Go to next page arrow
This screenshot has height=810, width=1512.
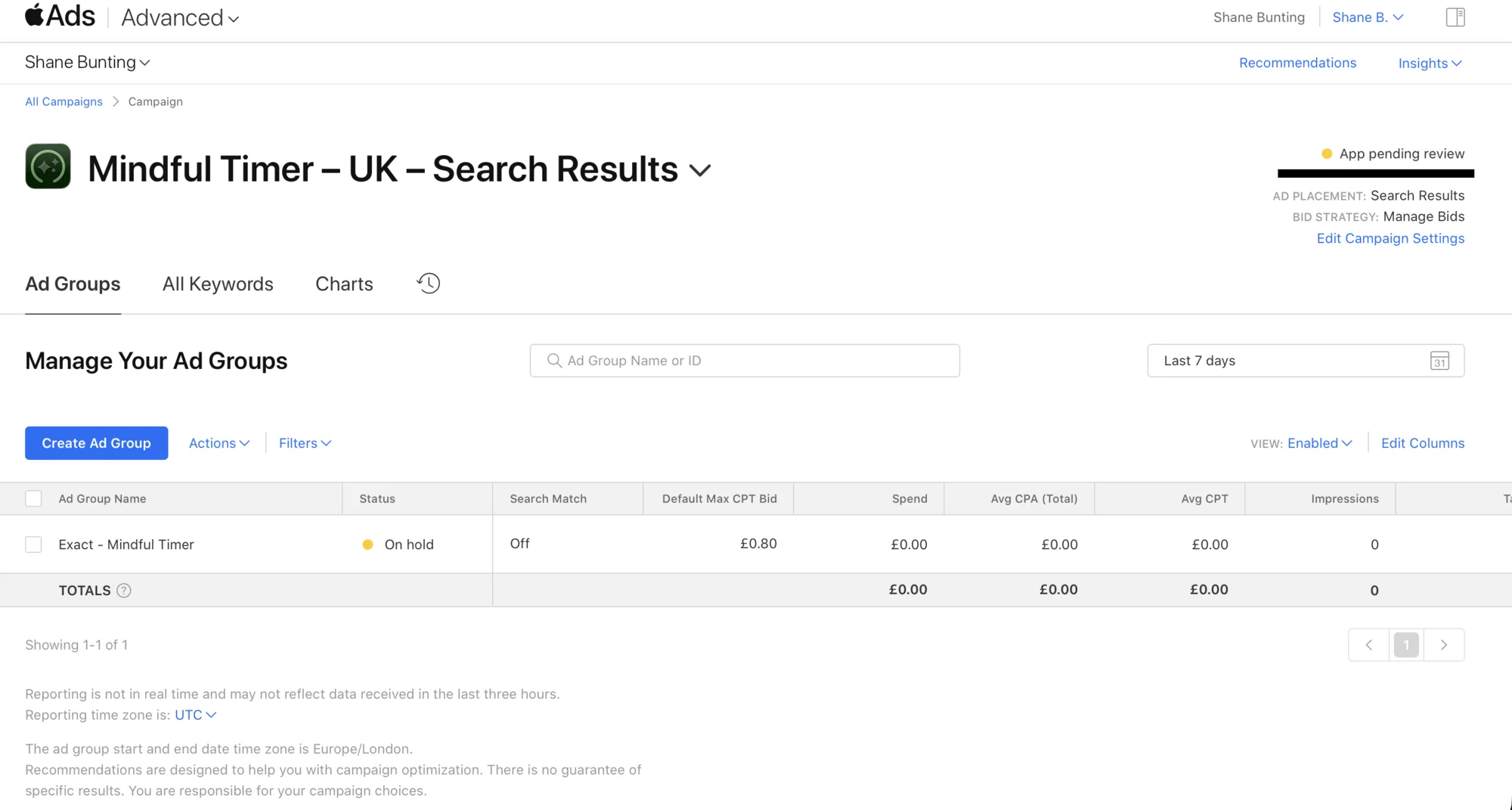pyautogui.click(x=1444, y=645)
